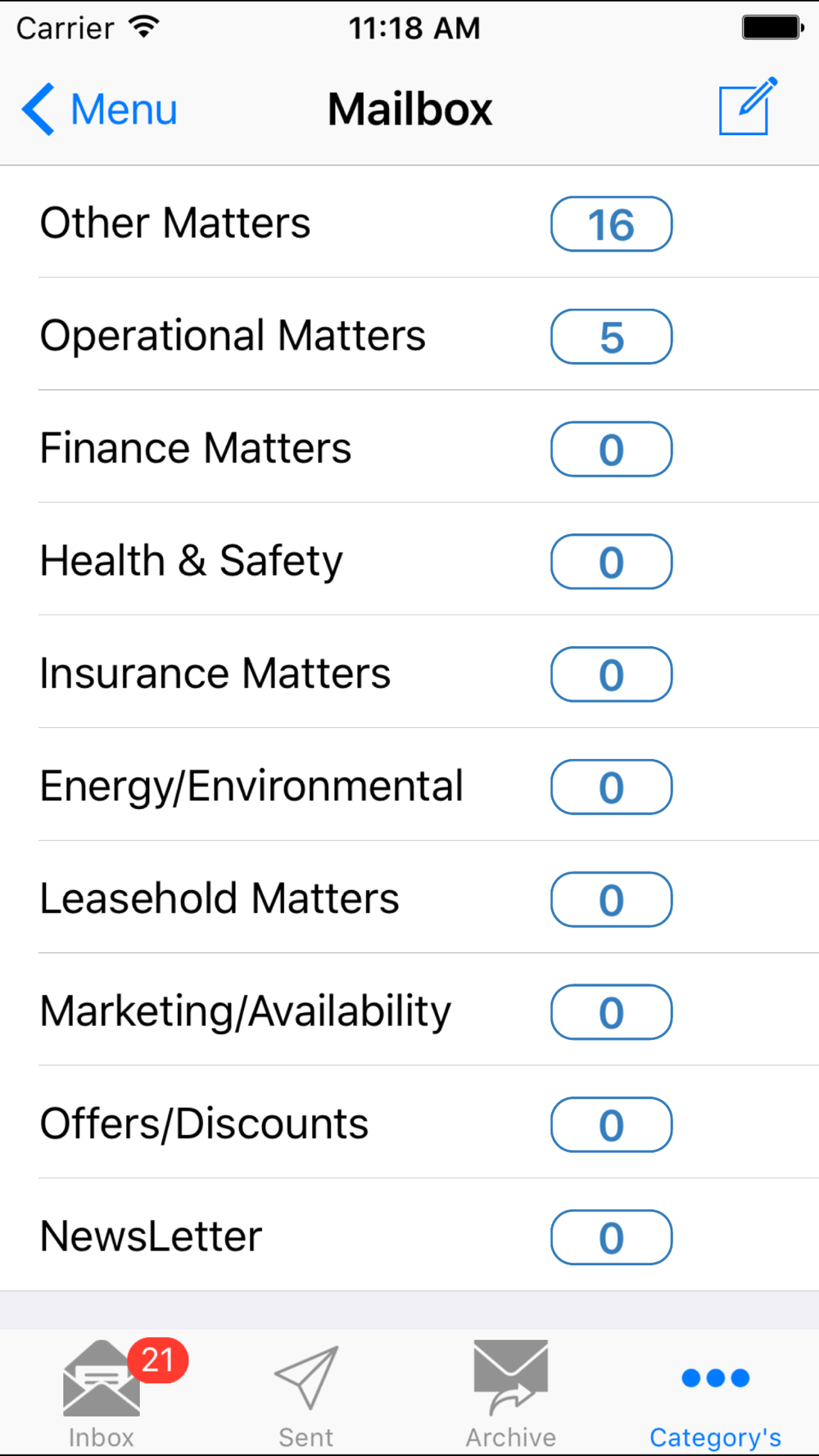The image size is (819, 1456).
Task: Open the Marketing/Availability category
Action: 245,1011
